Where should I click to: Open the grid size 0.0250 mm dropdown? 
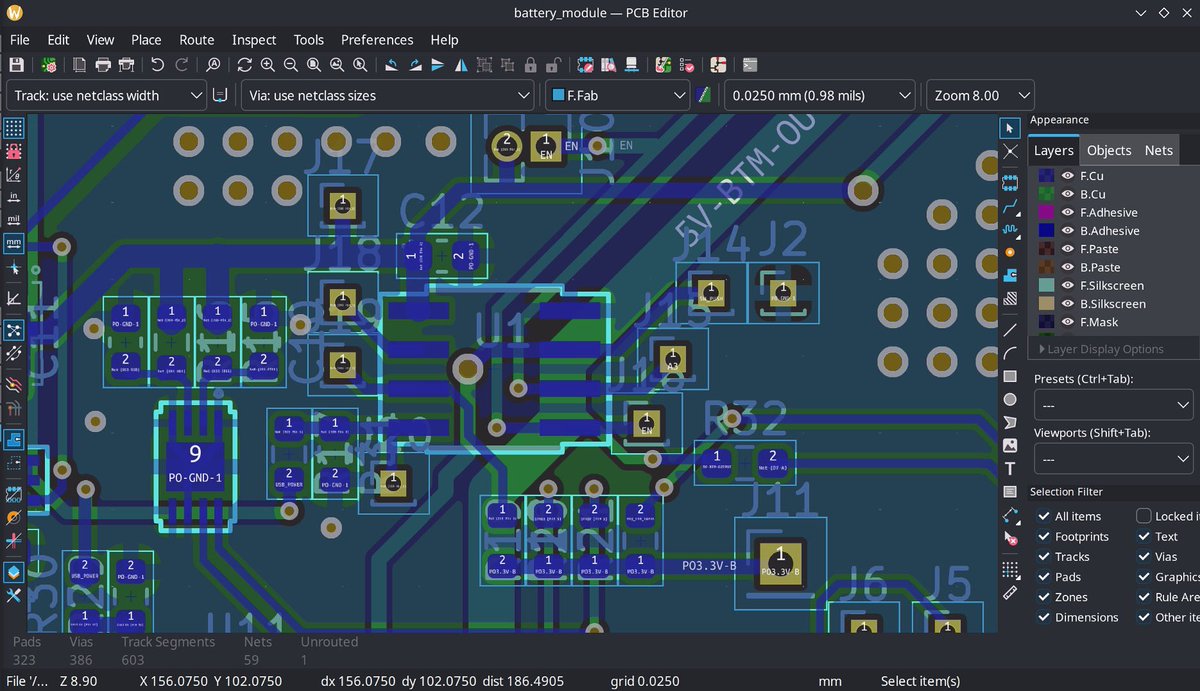click(820, 96)
